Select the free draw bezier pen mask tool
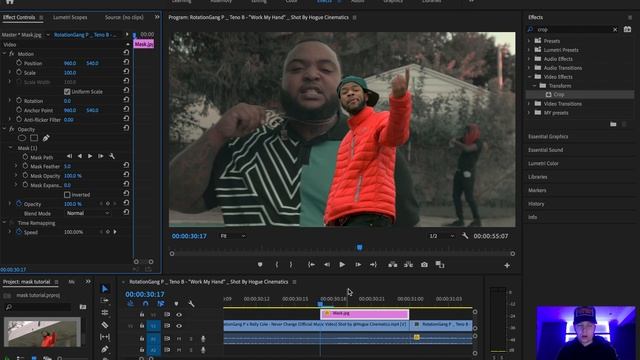This screenshot has height=360, width=640. (x=46, y=138)
